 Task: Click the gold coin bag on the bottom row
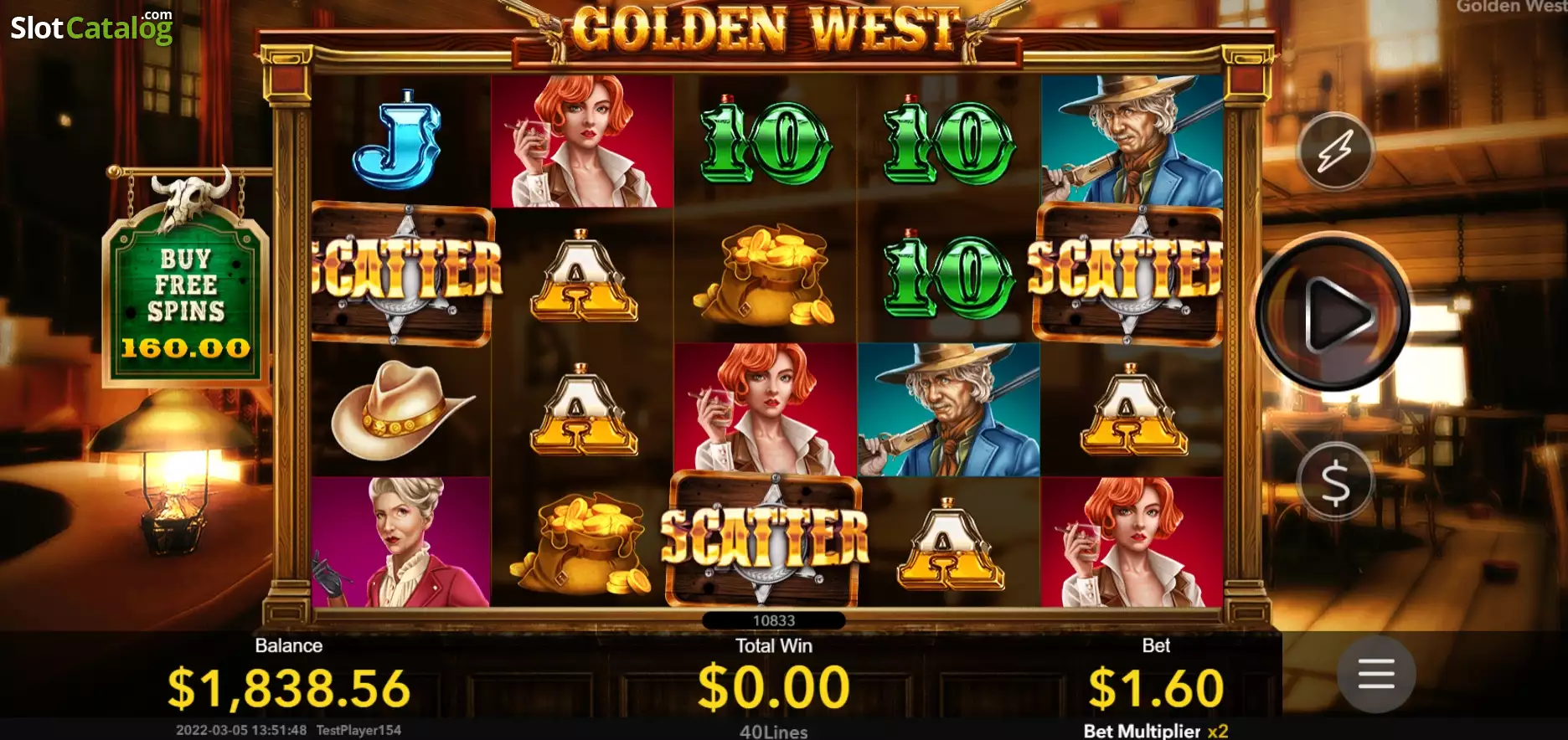pyautogui.click(x=581, y=542)
